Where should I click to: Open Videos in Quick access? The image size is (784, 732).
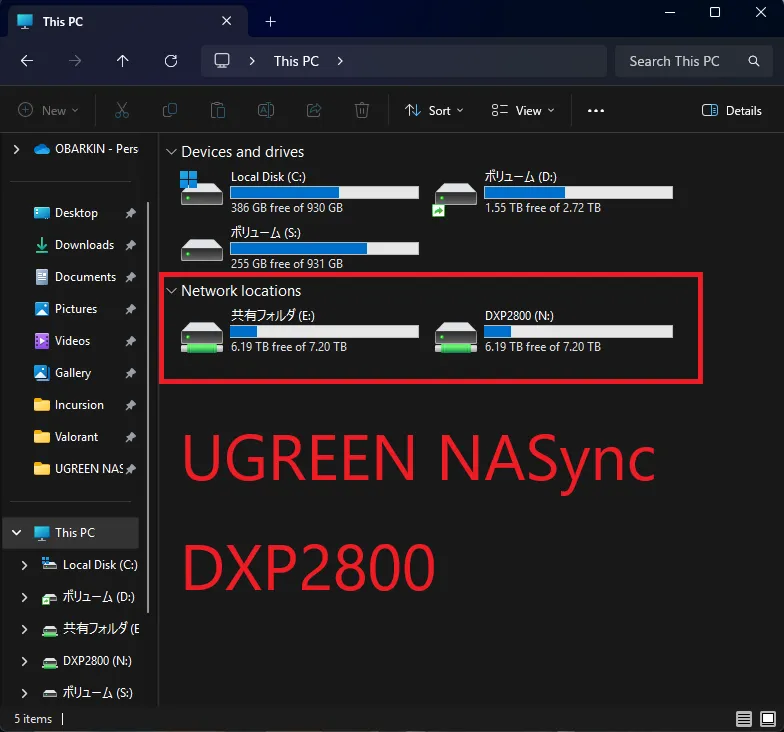(x=76, y=341)
